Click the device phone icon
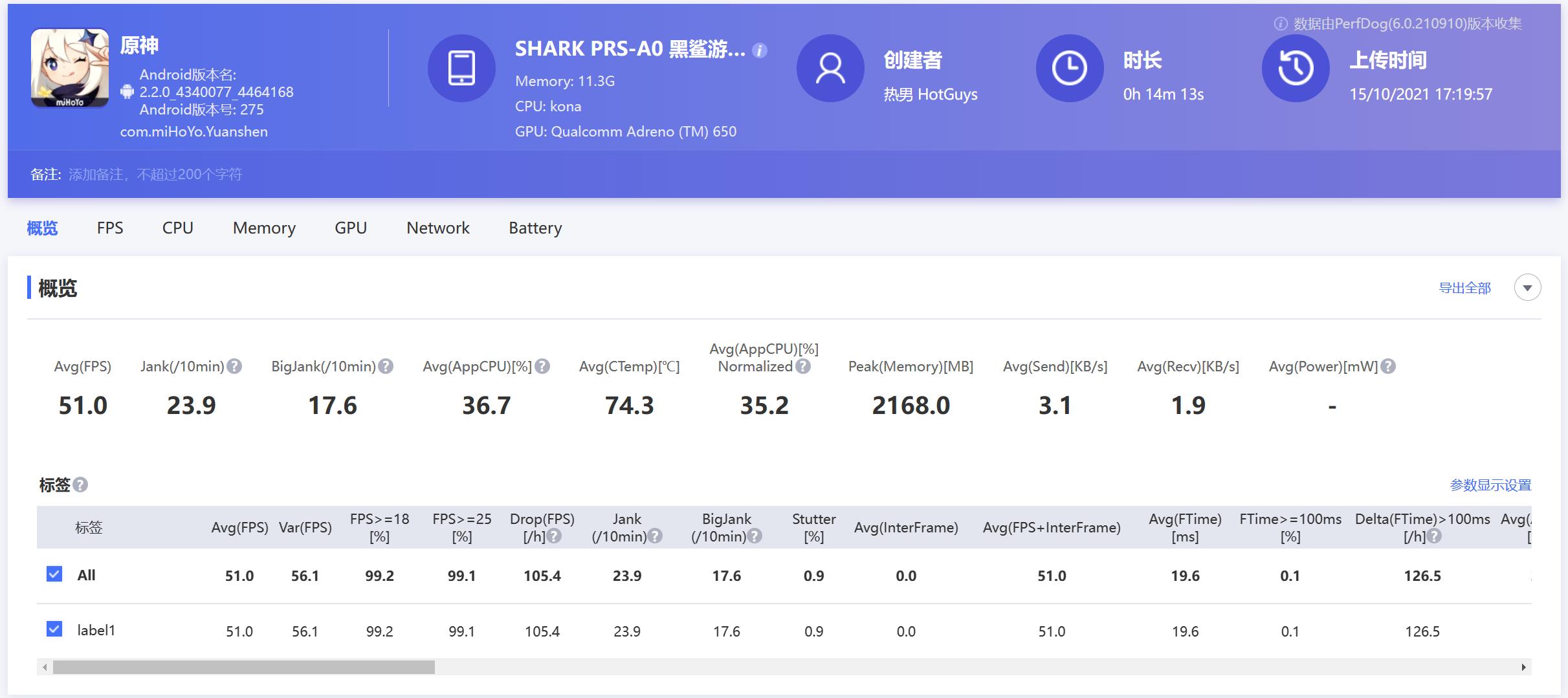1568x698 pixels. [x=461, y=68]
